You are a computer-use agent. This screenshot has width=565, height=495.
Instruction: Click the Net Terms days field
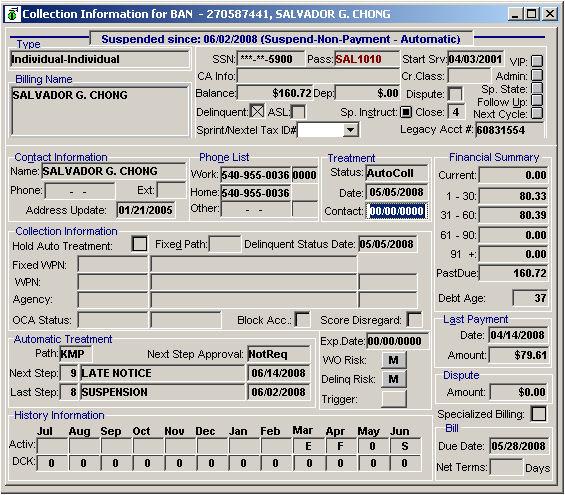coord(506,467)
